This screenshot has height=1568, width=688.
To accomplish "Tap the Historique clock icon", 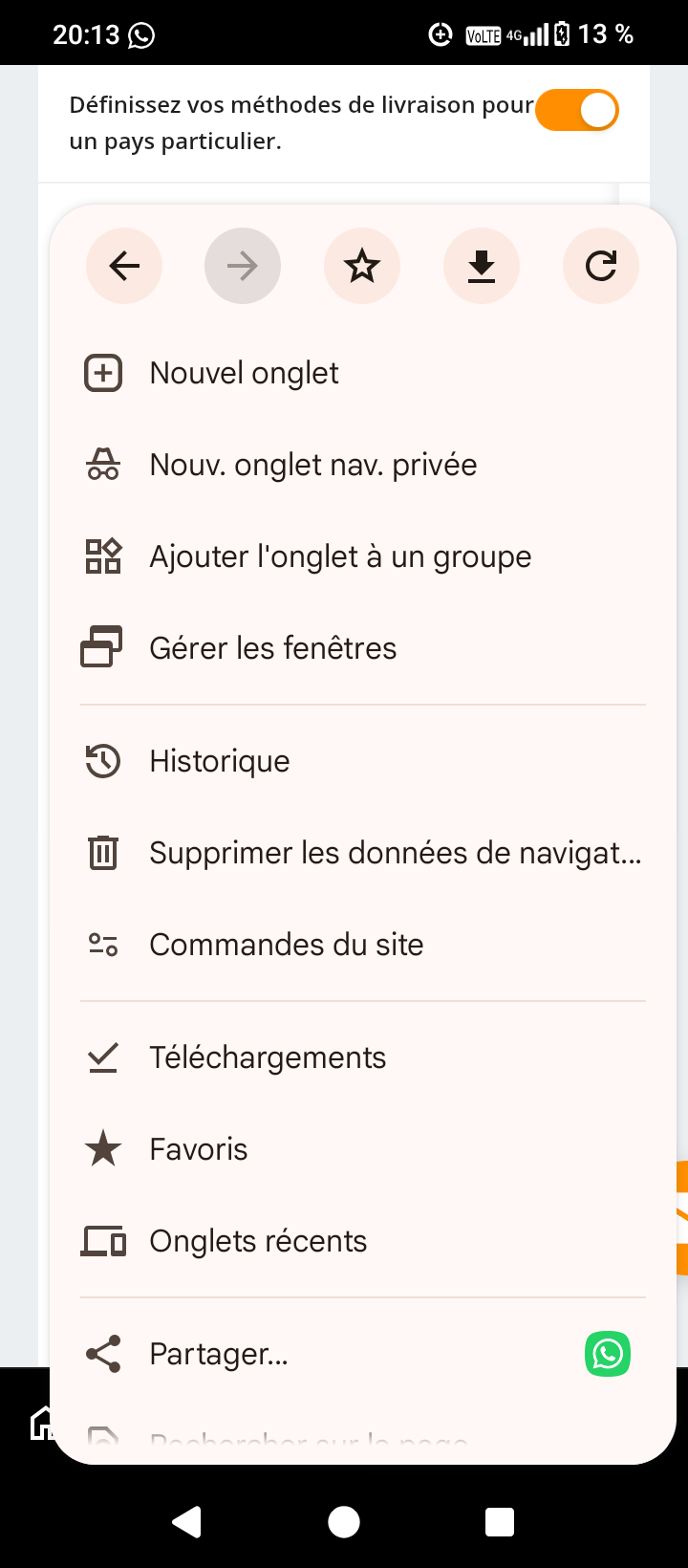I will (103, 761).
